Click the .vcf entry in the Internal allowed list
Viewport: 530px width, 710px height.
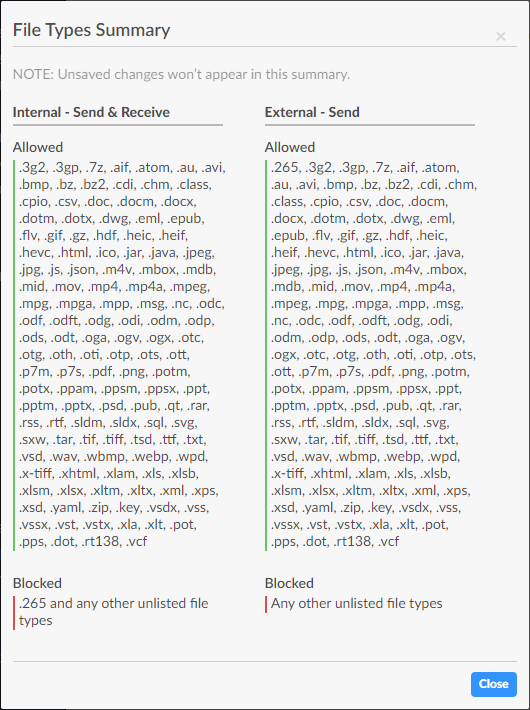tap(137, 542)
